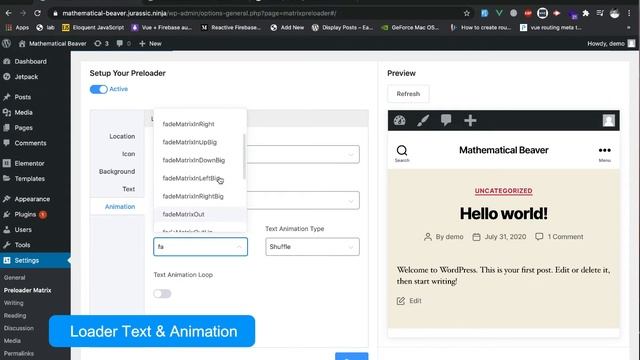This screenshot has height=360, width=640.
Task: Click preview dashboard gauge icon
Action: click(x=400, y=120)
